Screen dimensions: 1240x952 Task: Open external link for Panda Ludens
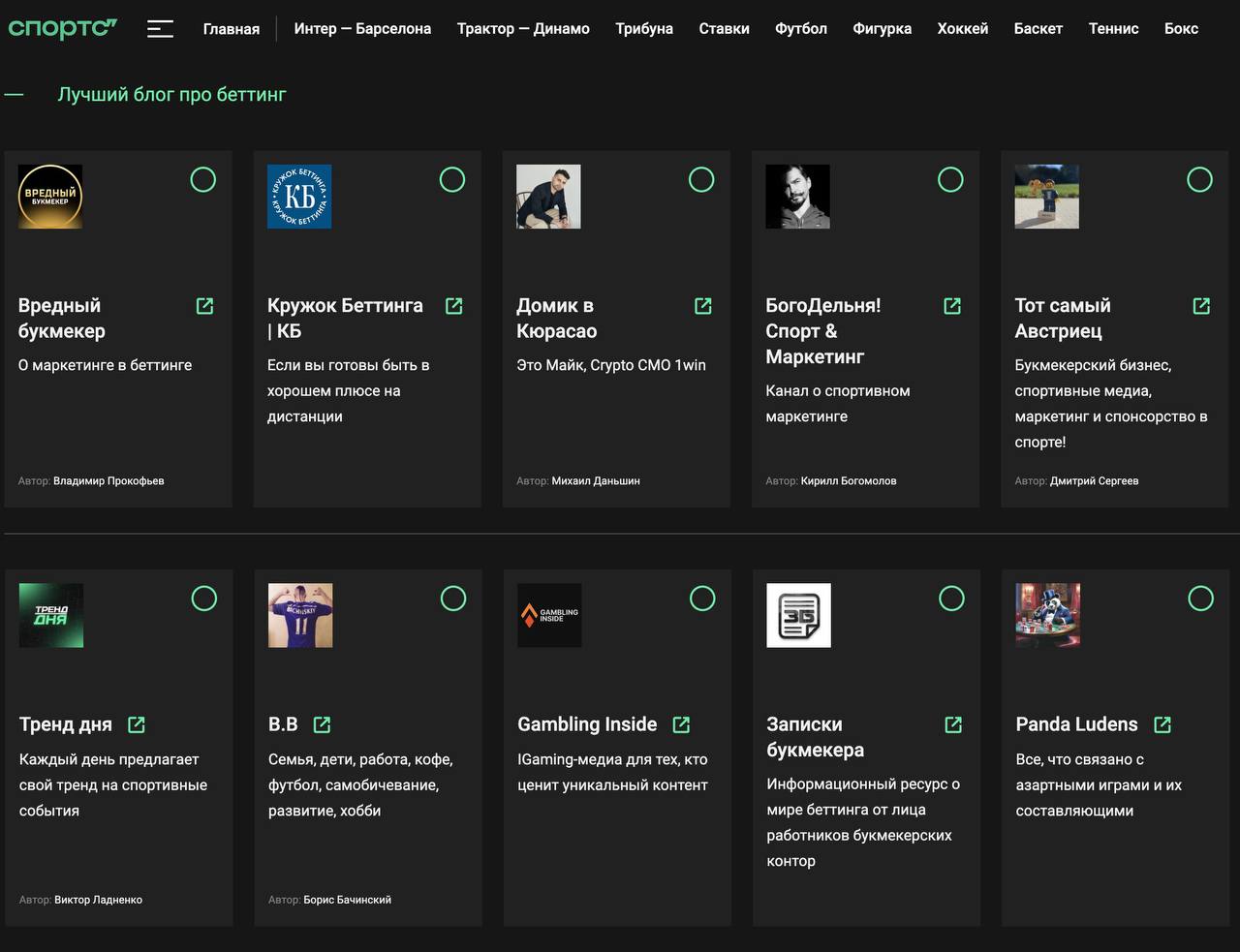pyautogui.click(x=1162, y=724)
